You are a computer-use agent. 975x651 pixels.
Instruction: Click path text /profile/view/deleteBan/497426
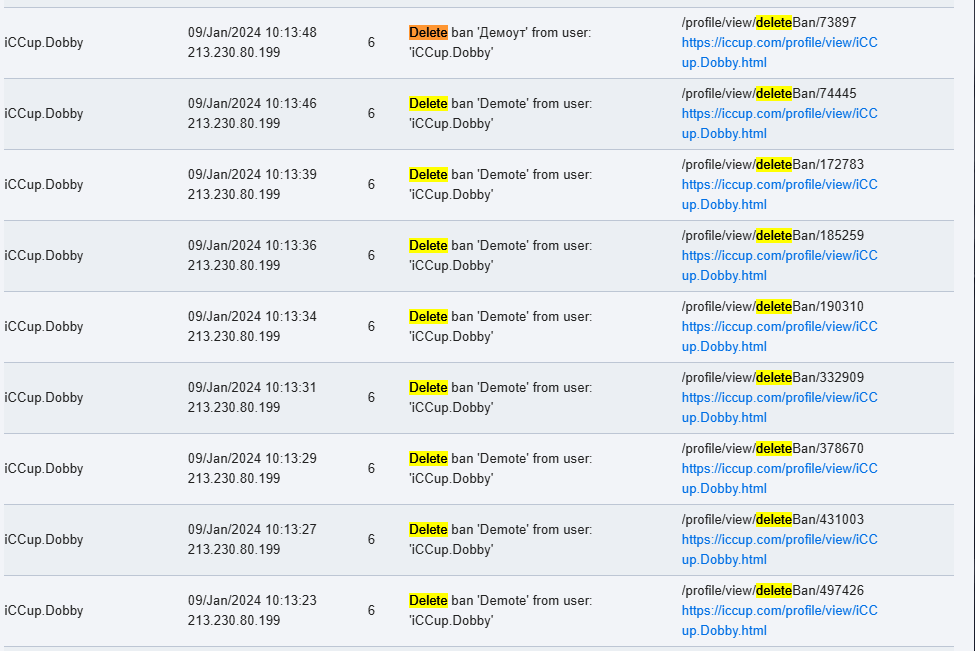[772, 589]
